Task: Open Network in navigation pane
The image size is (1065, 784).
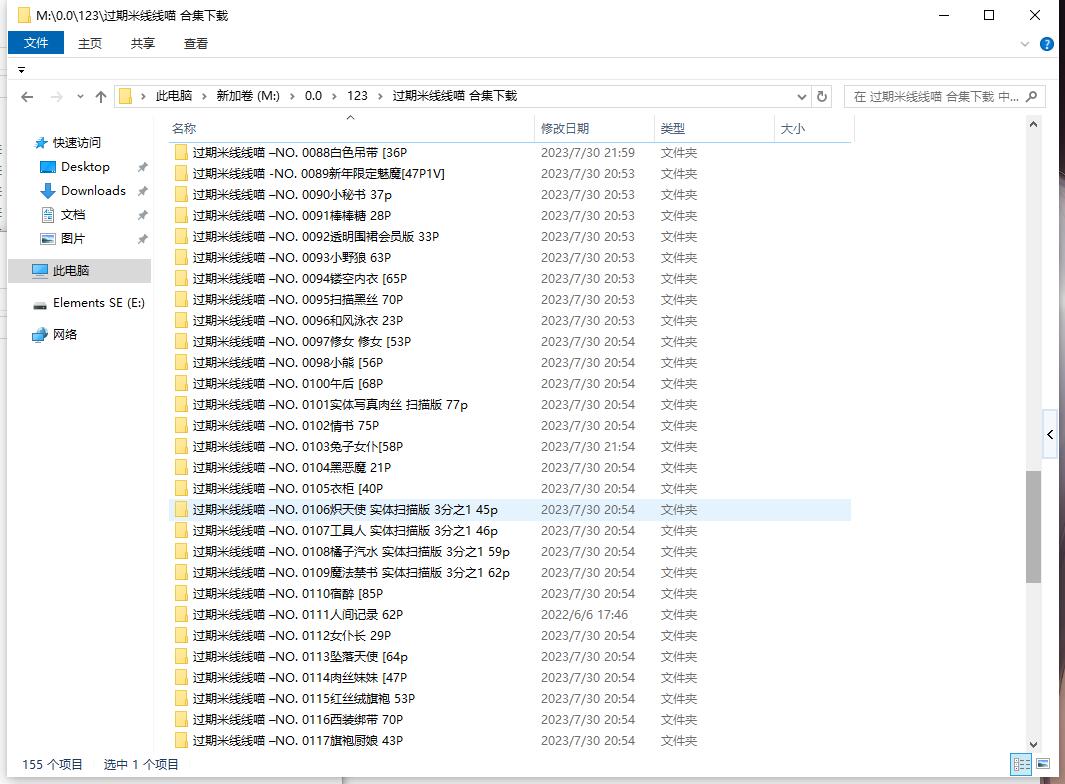Action: pos(65,335)
